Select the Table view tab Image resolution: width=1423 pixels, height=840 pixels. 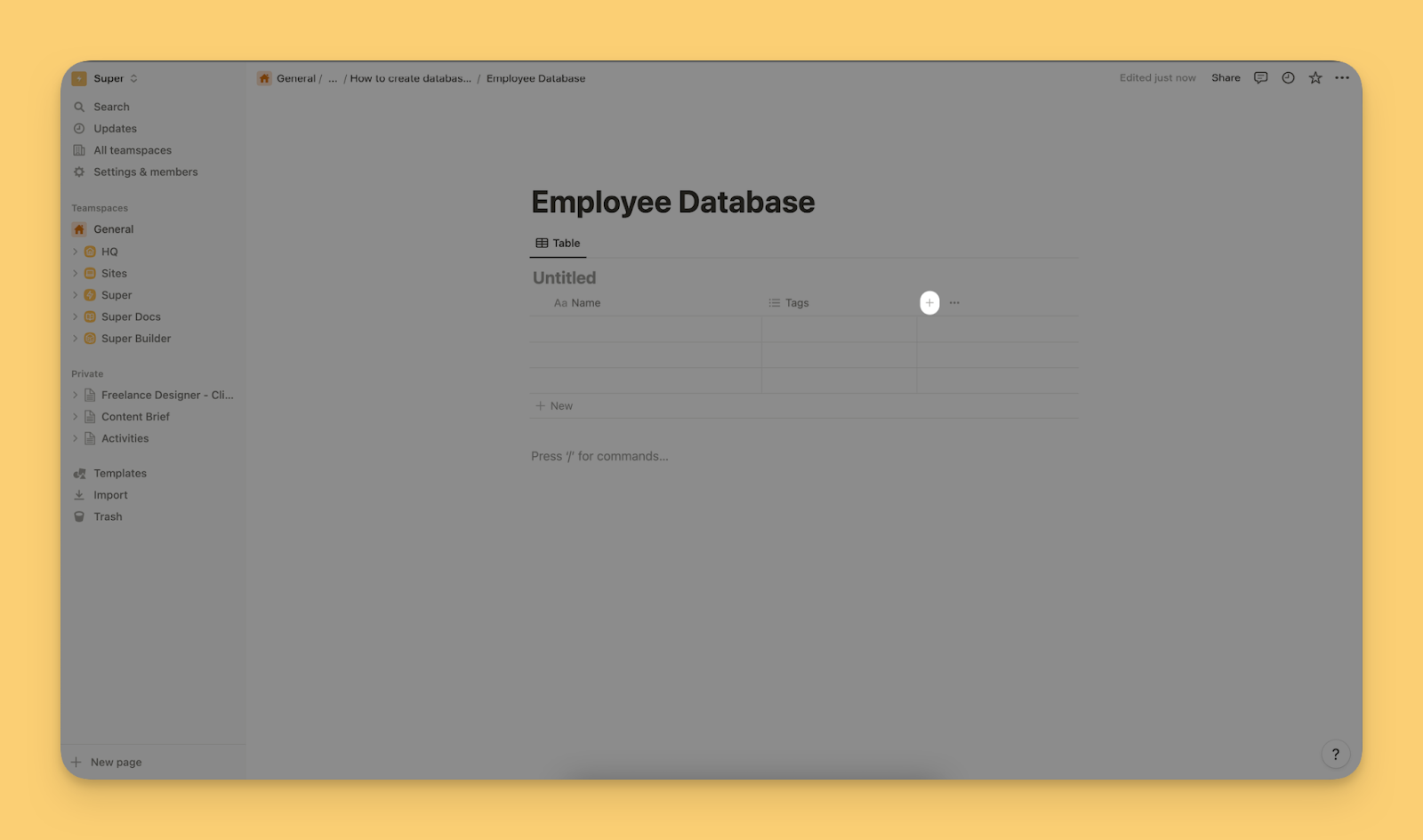point(558,244)
